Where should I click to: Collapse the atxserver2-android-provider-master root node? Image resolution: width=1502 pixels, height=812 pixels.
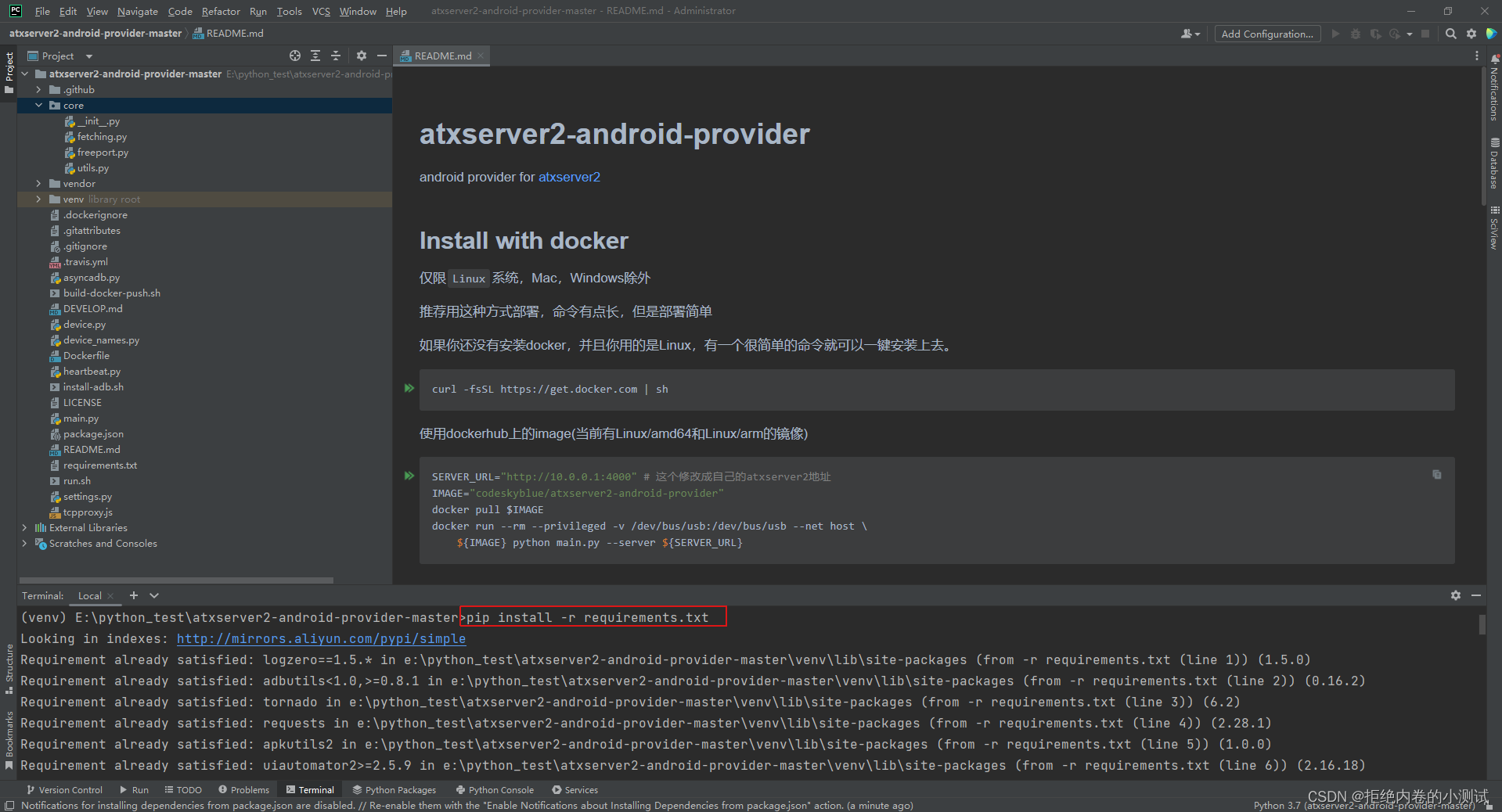(x=24, y=74)
